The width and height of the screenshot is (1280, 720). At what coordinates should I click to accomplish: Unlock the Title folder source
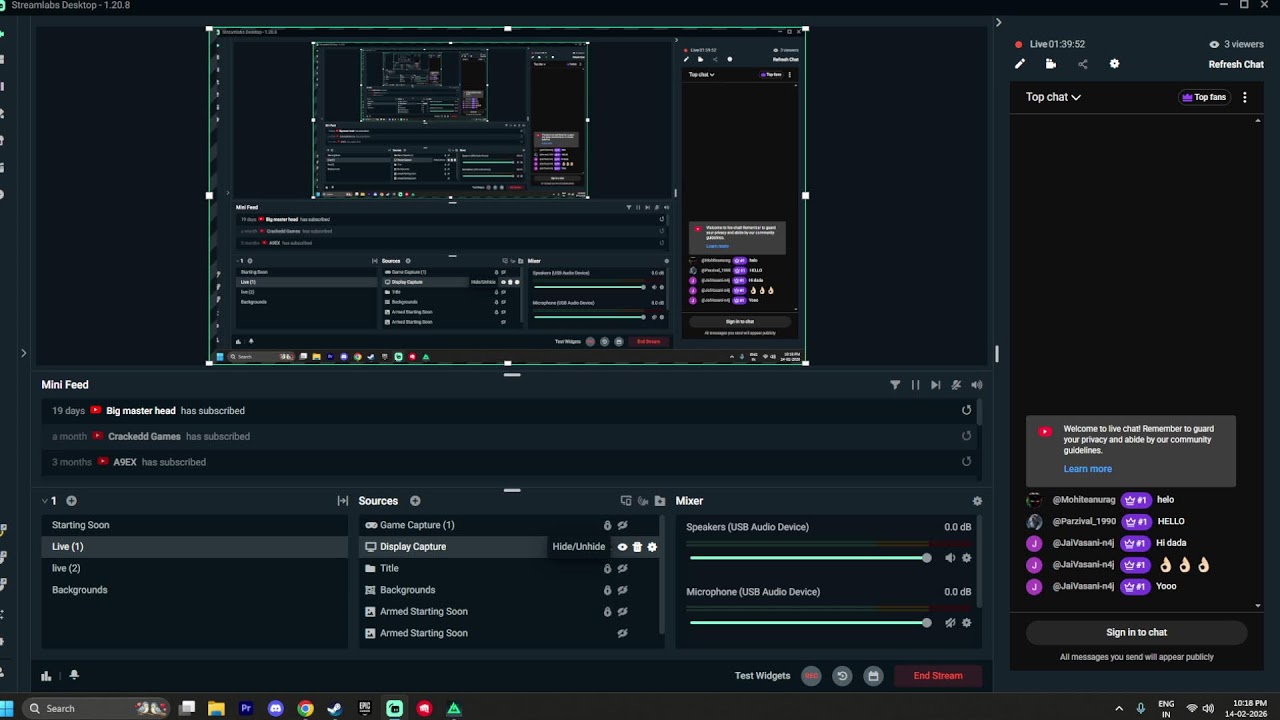click(607, 568)
